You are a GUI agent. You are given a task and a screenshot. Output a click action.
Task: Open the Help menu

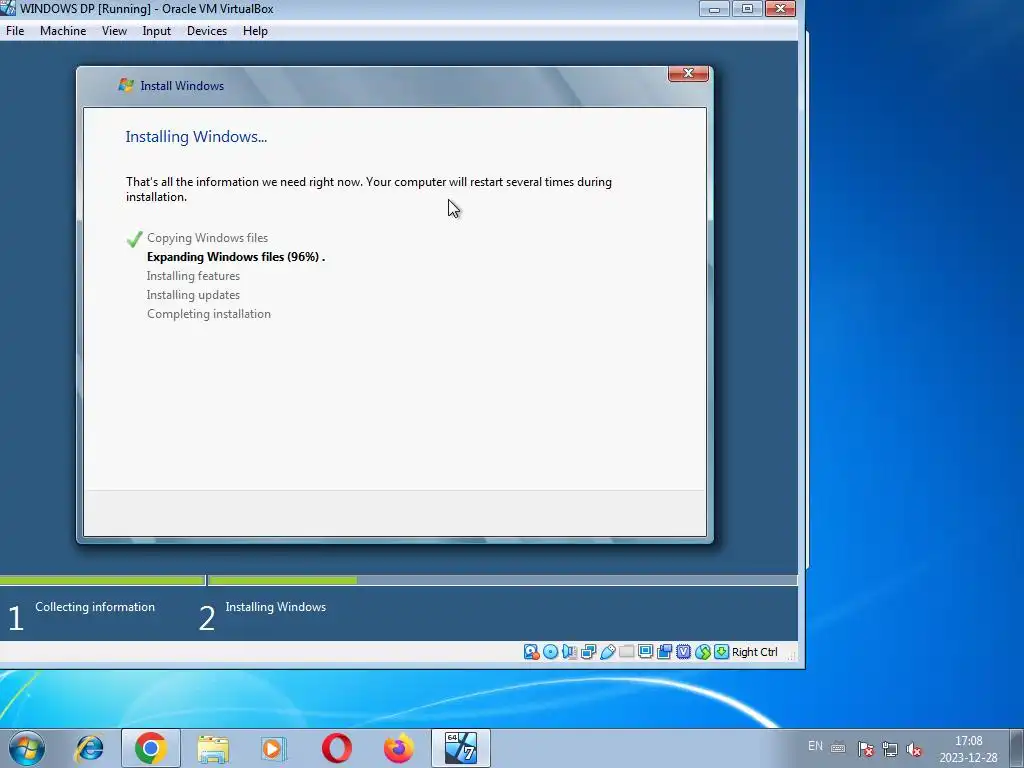[x=255, y=31]
